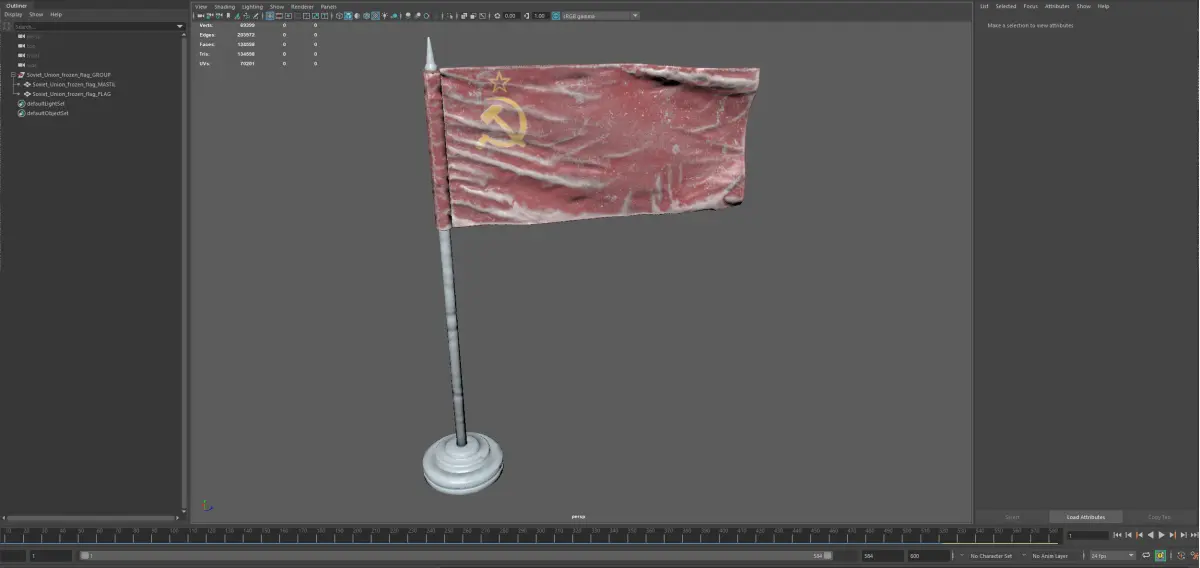Click the smooth shade all cube icon

[348, 16]
